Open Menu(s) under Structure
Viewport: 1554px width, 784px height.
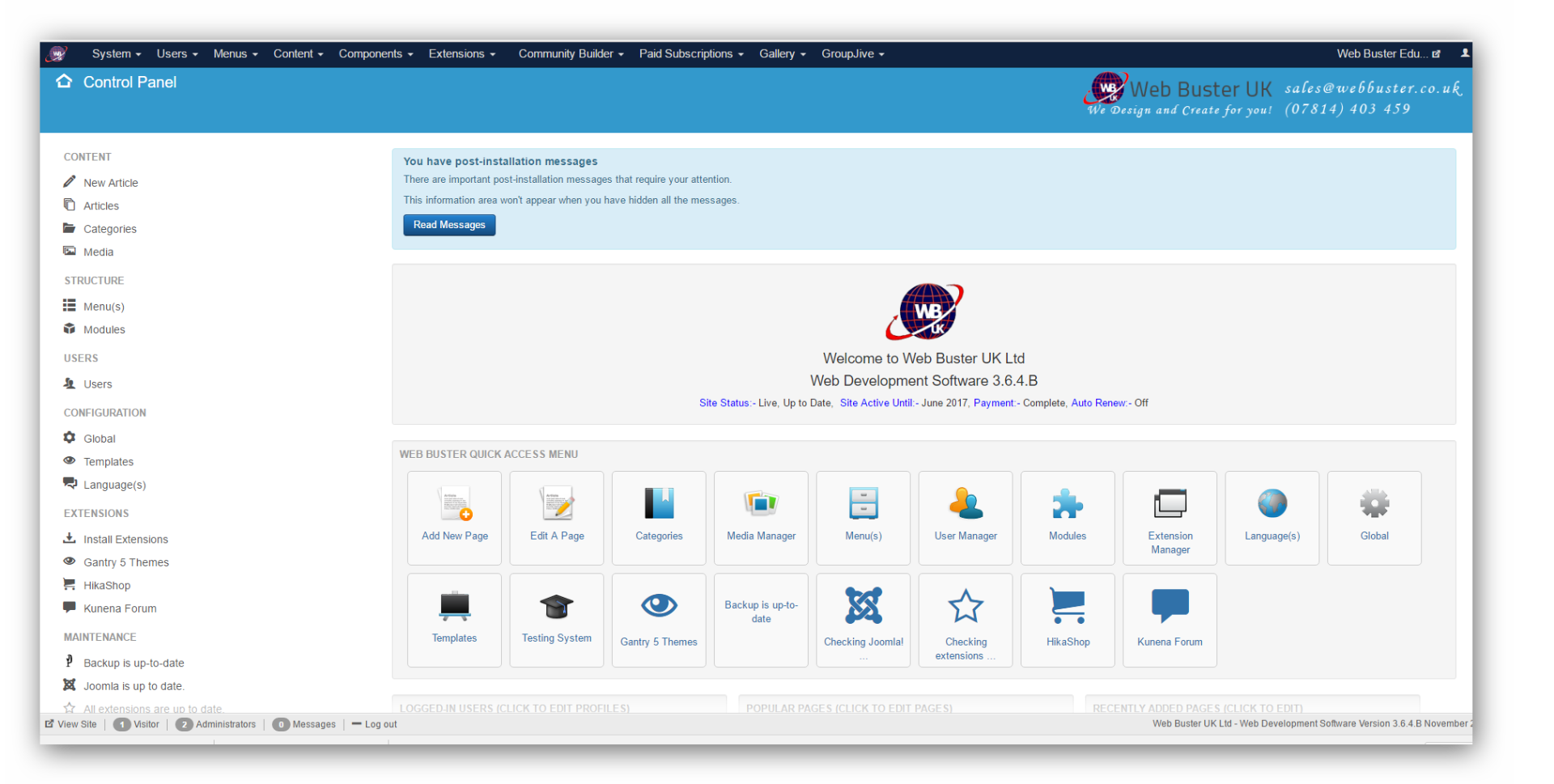tap(104, 306)
